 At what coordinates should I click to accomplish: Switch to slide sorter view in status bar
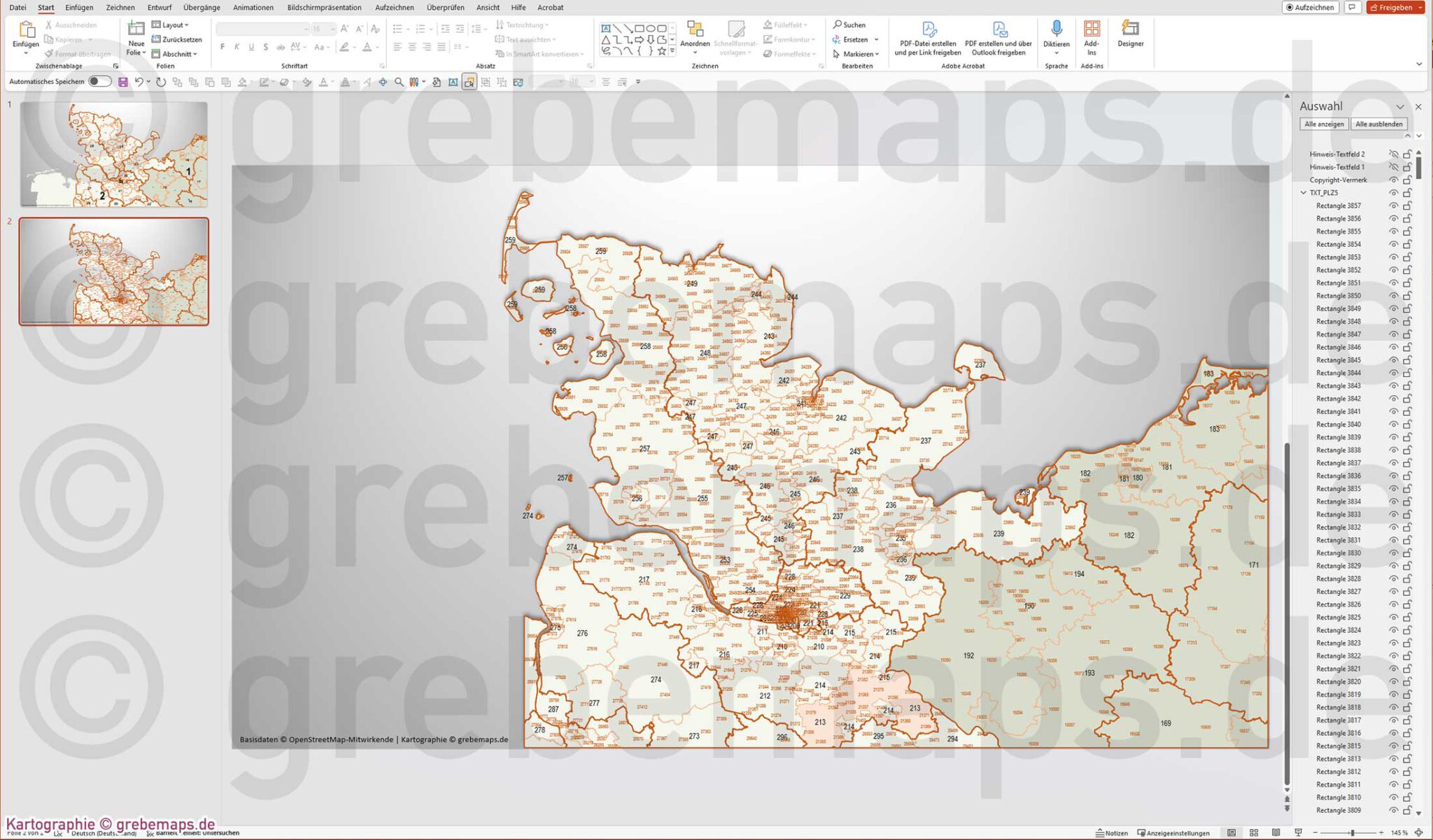1254,832
